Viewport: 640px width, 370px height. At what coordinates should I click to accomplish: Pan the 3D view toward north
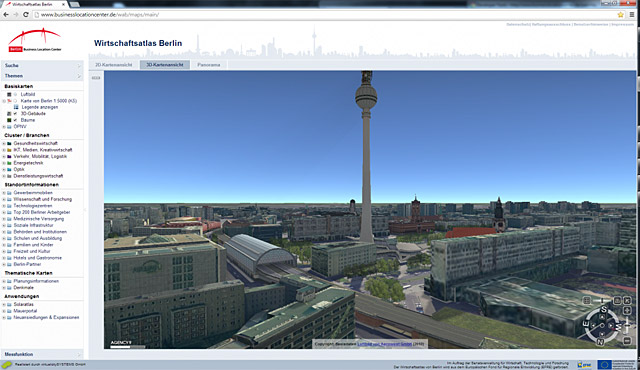pos(602,334)
